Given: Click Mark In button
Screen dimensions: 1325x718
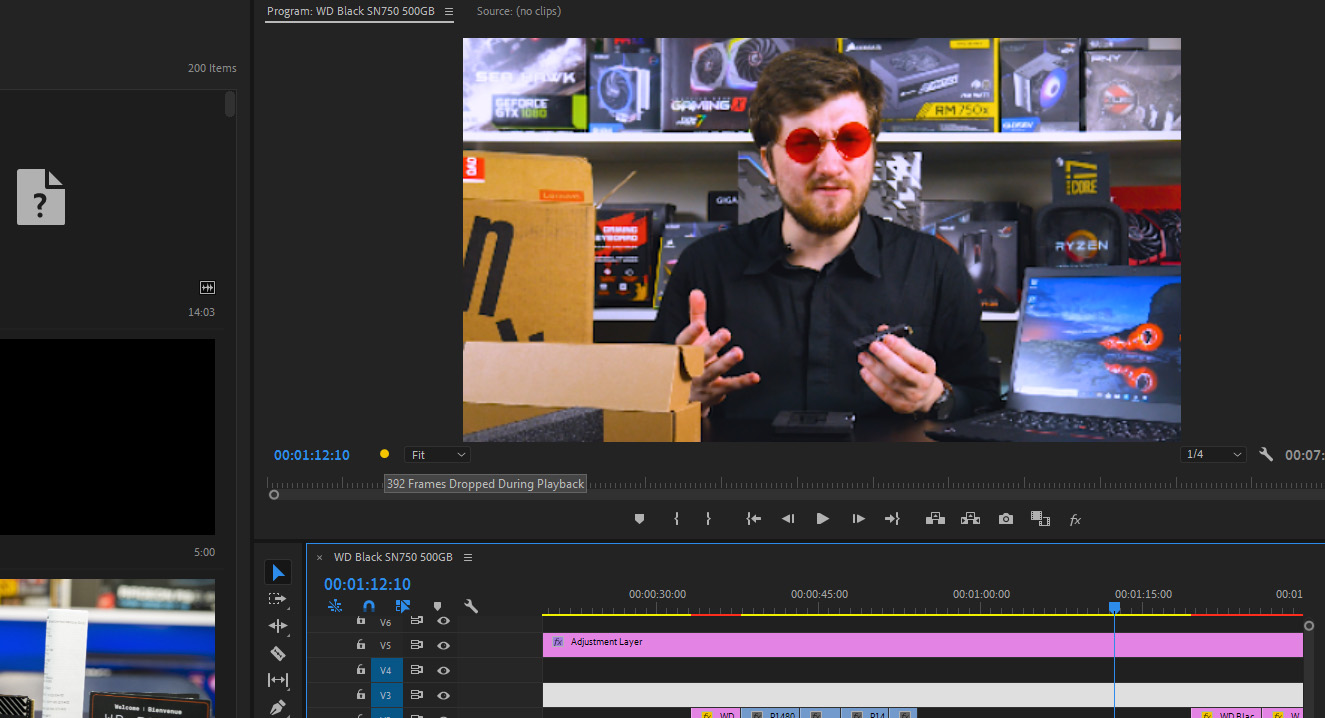Looking at the screenshot, I should pos(677,519).
